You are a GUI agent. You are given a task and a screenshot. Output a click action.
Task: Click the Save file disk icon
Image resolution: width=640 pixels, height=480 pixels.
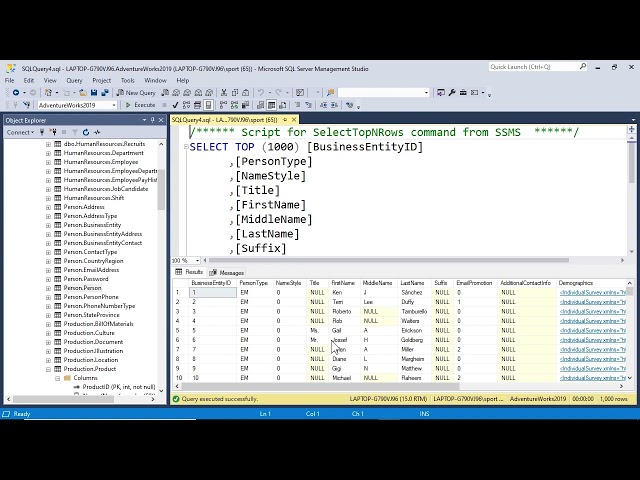(x=94, y=93)
